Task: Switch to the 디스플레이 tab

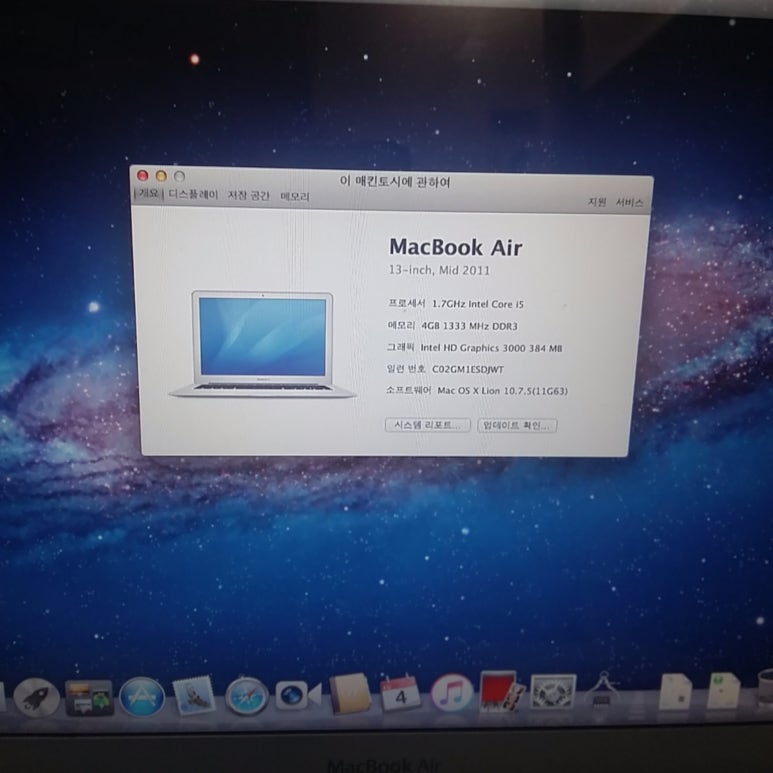Action: tap(193, 194)
